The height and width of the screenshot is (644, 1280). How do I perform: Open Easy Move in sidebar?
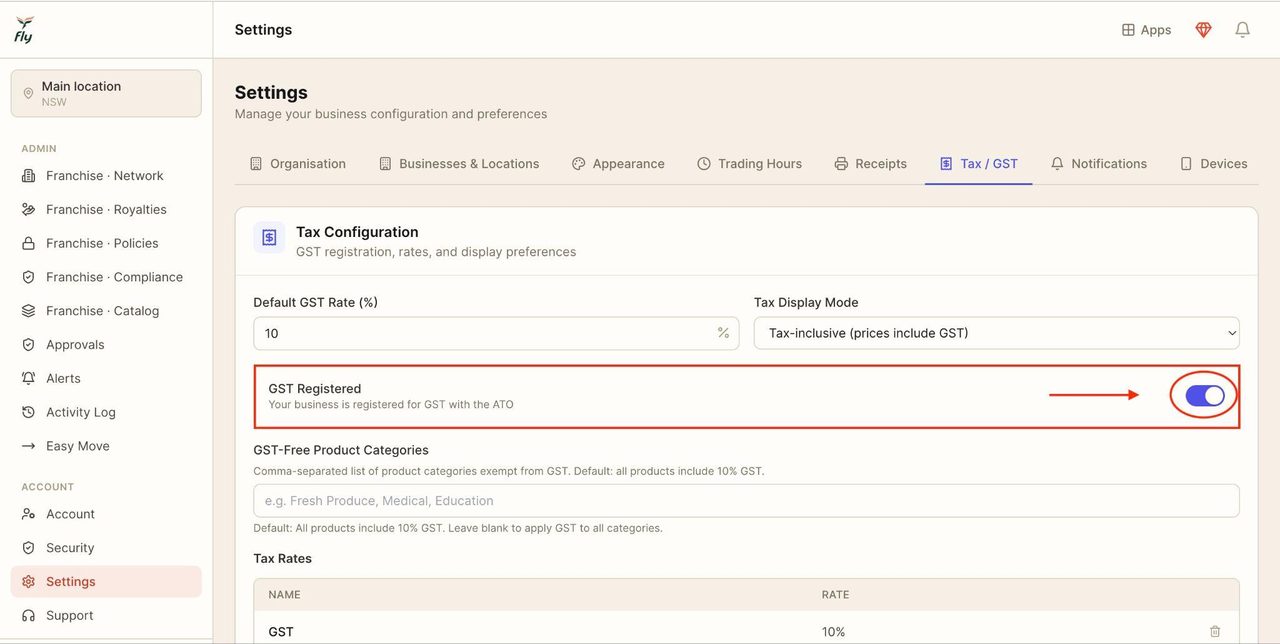tap(106, 446)
